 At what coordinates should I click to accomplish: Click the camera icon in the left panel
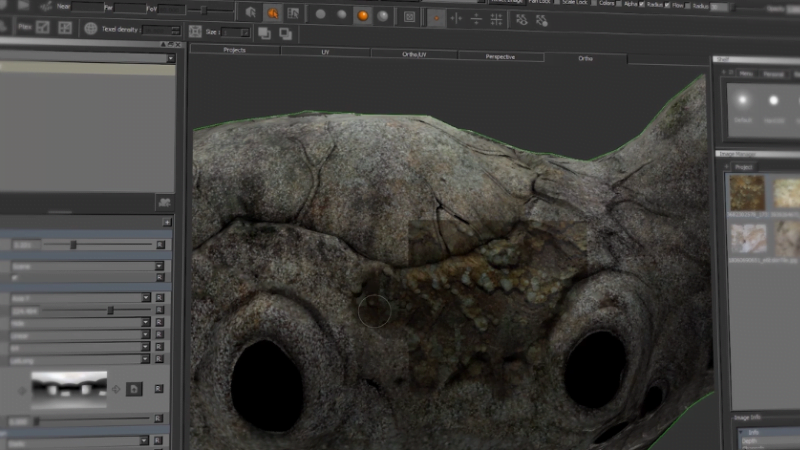(164, 202)
